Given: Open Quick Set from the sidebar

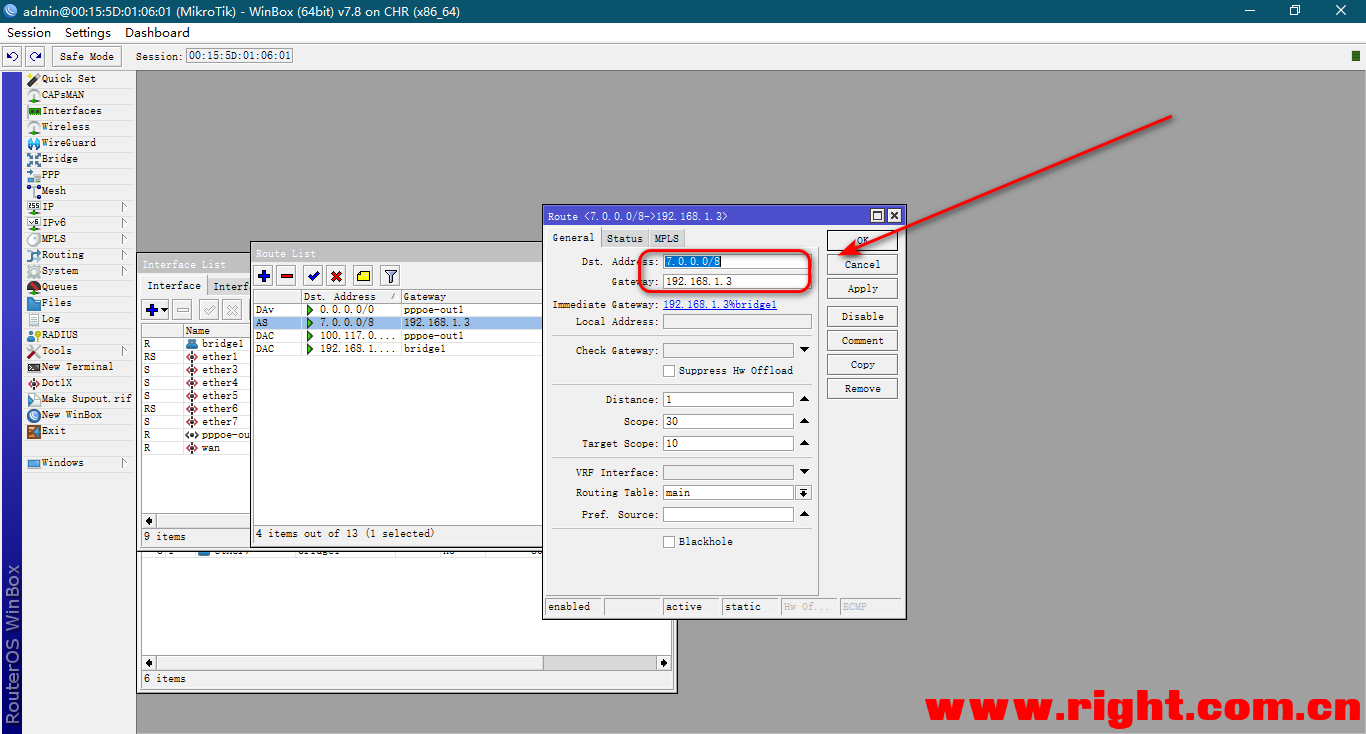Looking at the screenshot, I should point(69,79).
